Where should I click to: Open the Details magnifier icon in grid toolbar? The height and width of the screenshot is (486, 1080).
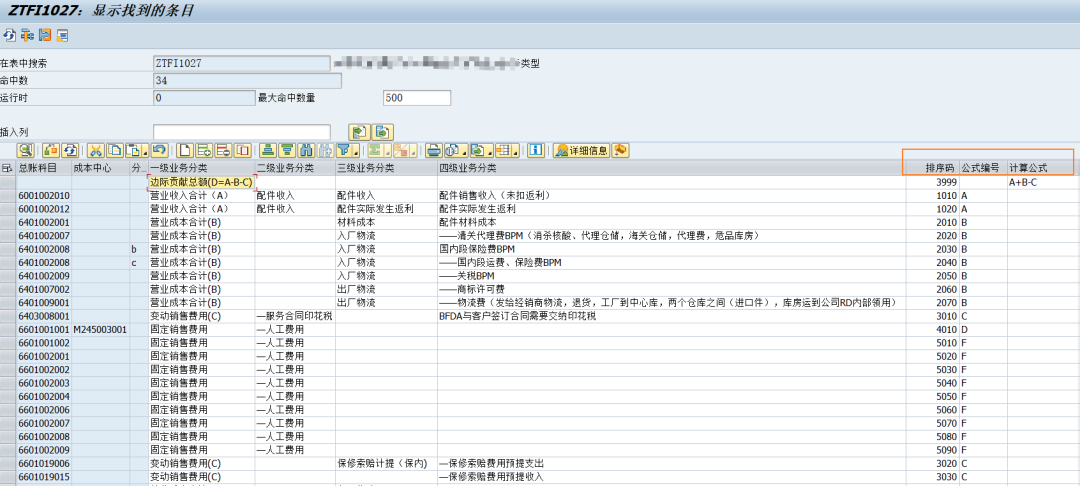click(25, 150)
